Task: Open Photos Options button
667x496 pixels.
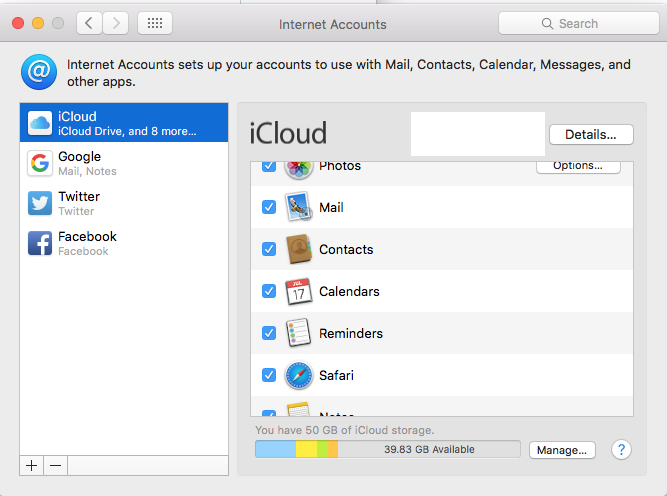Action: pos(578,167)
